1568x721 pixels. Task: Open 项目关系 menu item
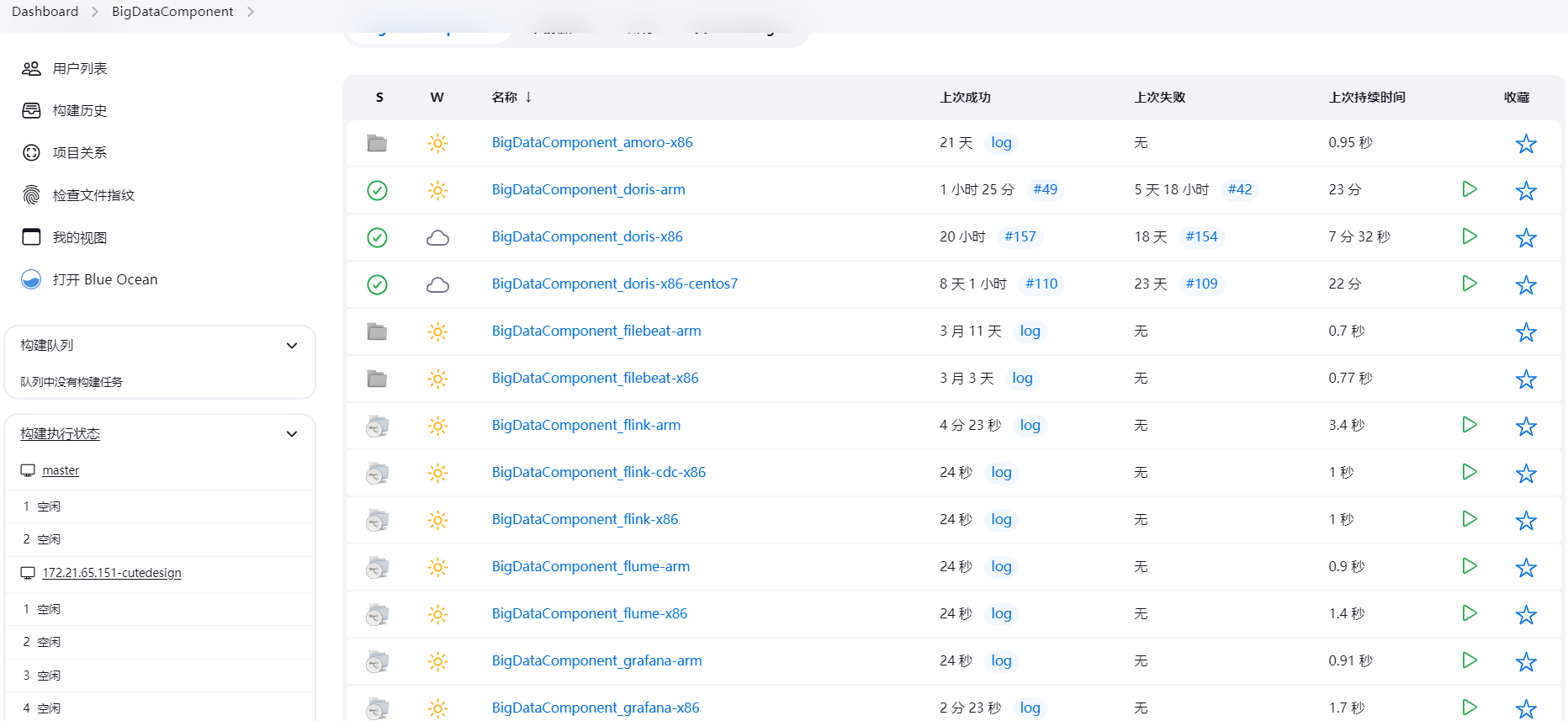pyautogui.click(x=80, y=153)
